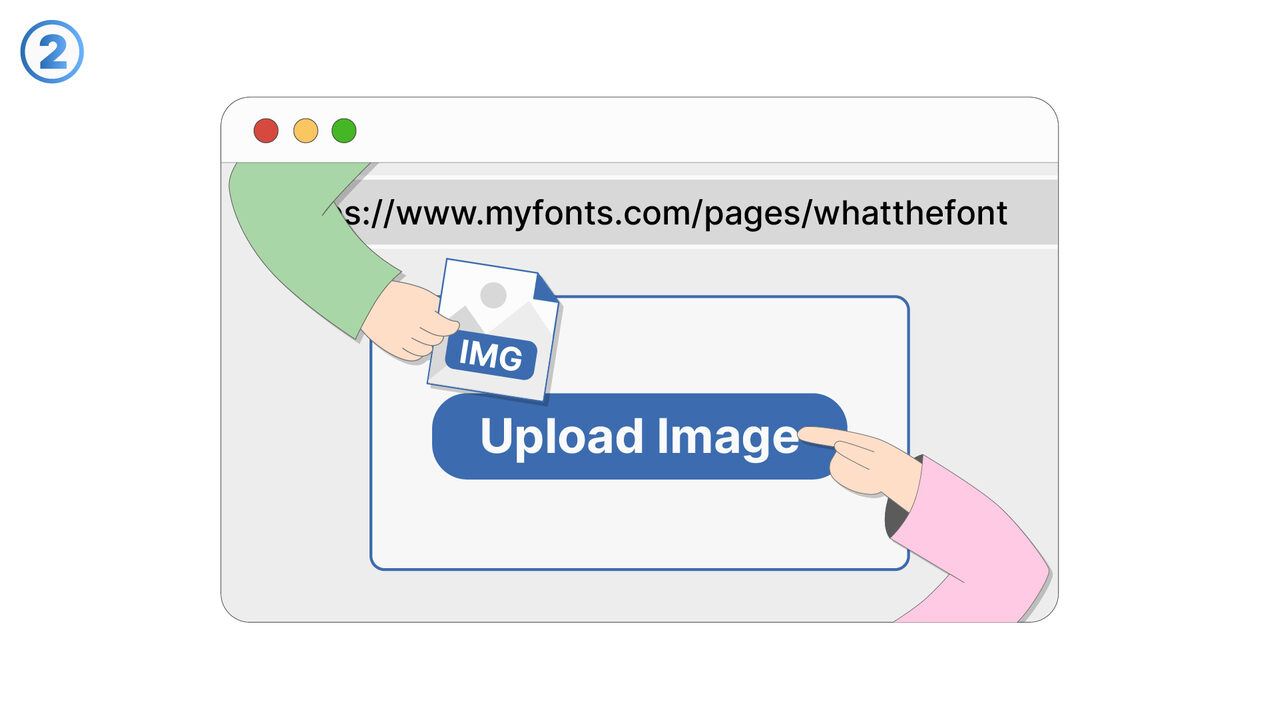The width and height of the screenshot is (1279, 720).
Task: Click the step 2 number badge
Action: coord(52,52)
